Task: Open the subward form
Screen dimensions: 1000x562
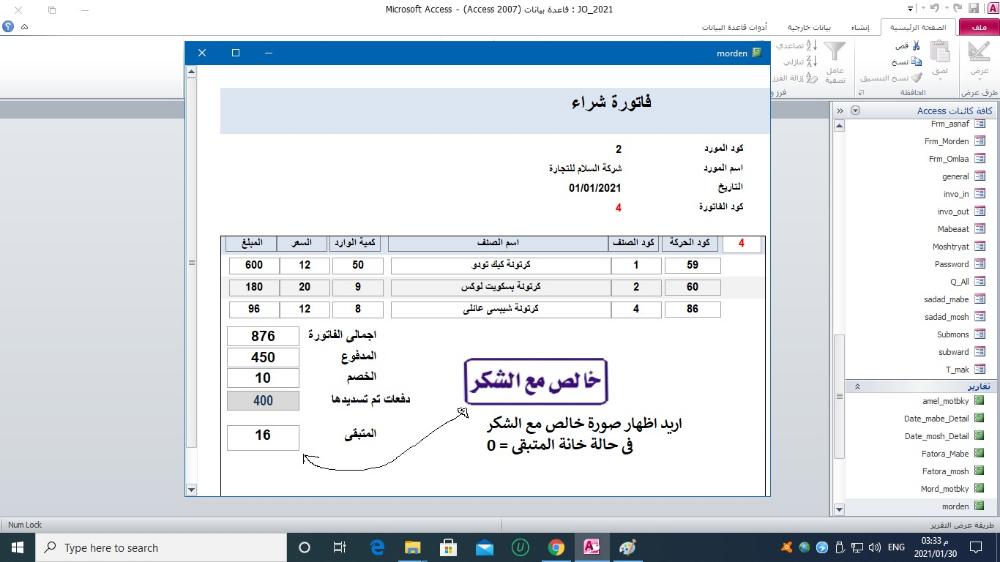Action: coord(953,351)
